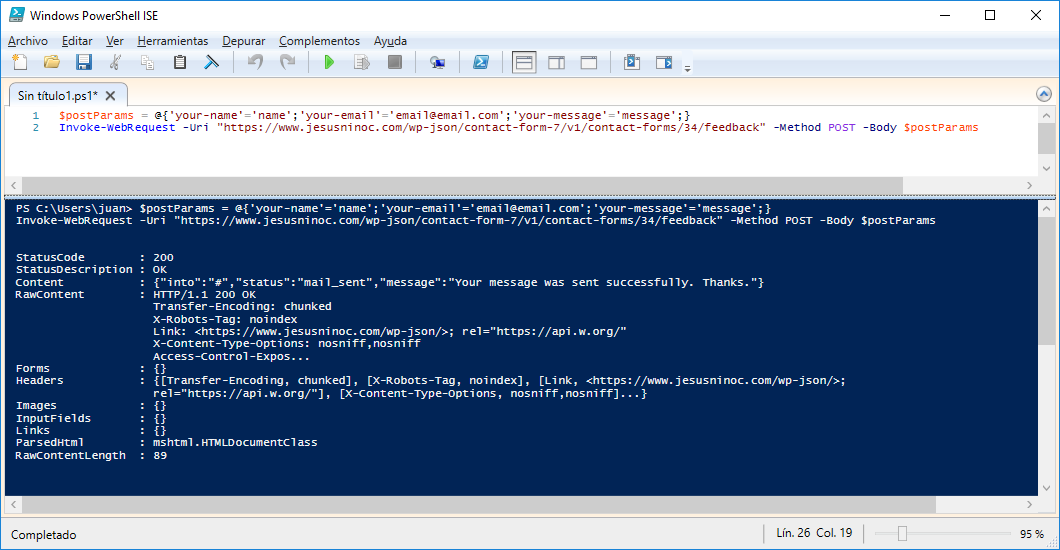
Task: Cut selection with the scissors icon
Action: (116, 63)
